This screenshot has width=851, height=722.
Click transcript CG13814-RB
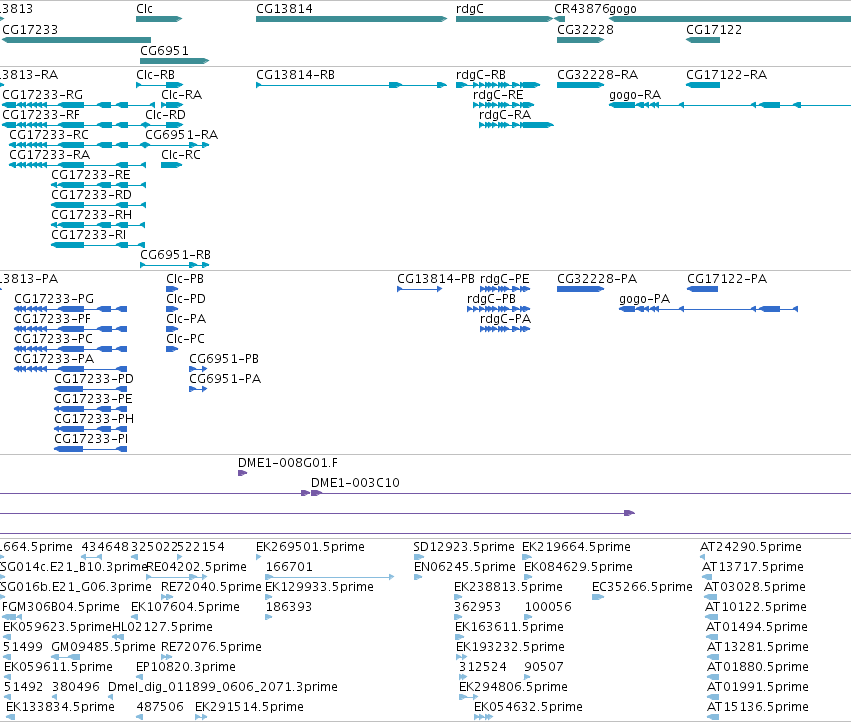(351, 85)
